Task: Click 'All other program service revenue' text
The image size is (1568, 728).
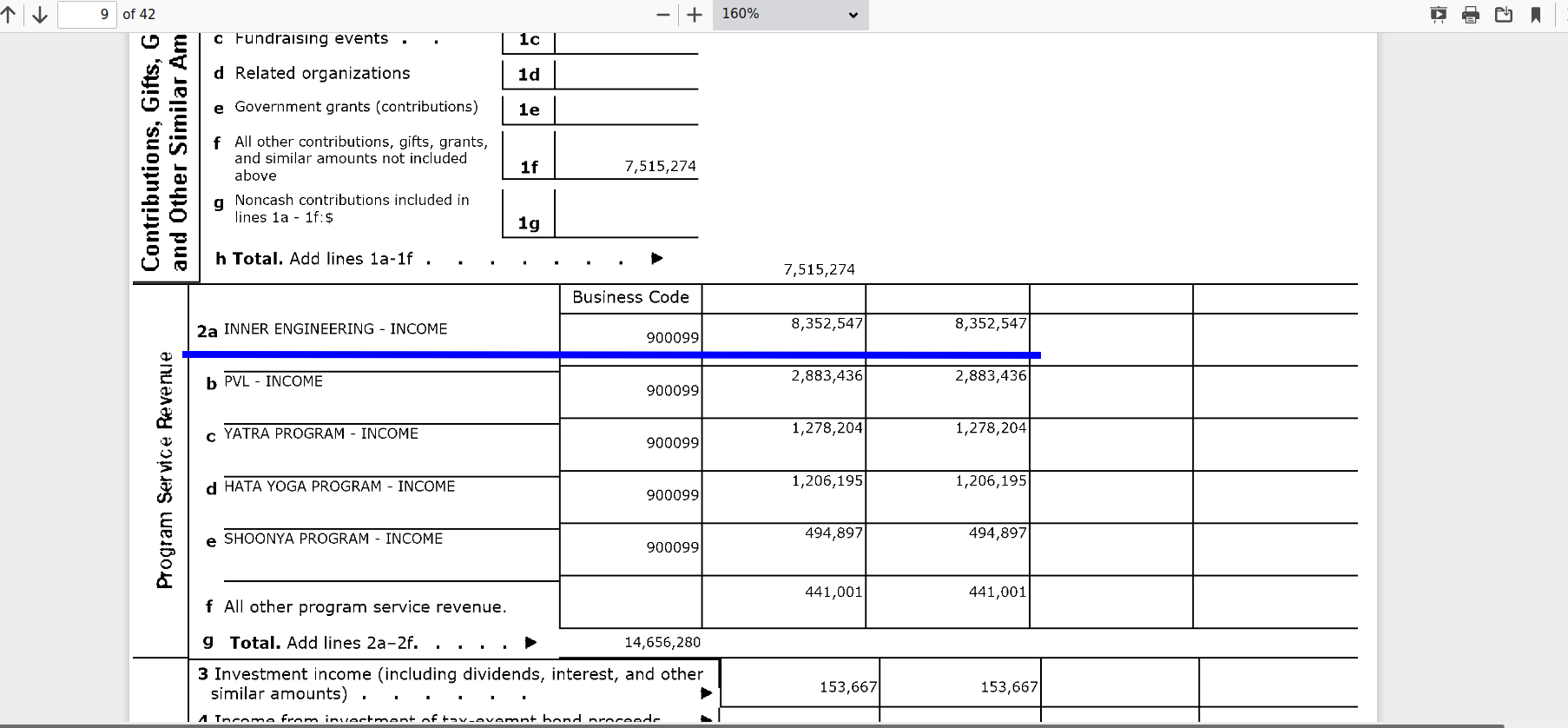Action: pyautogui.click(x=366, y=607)
